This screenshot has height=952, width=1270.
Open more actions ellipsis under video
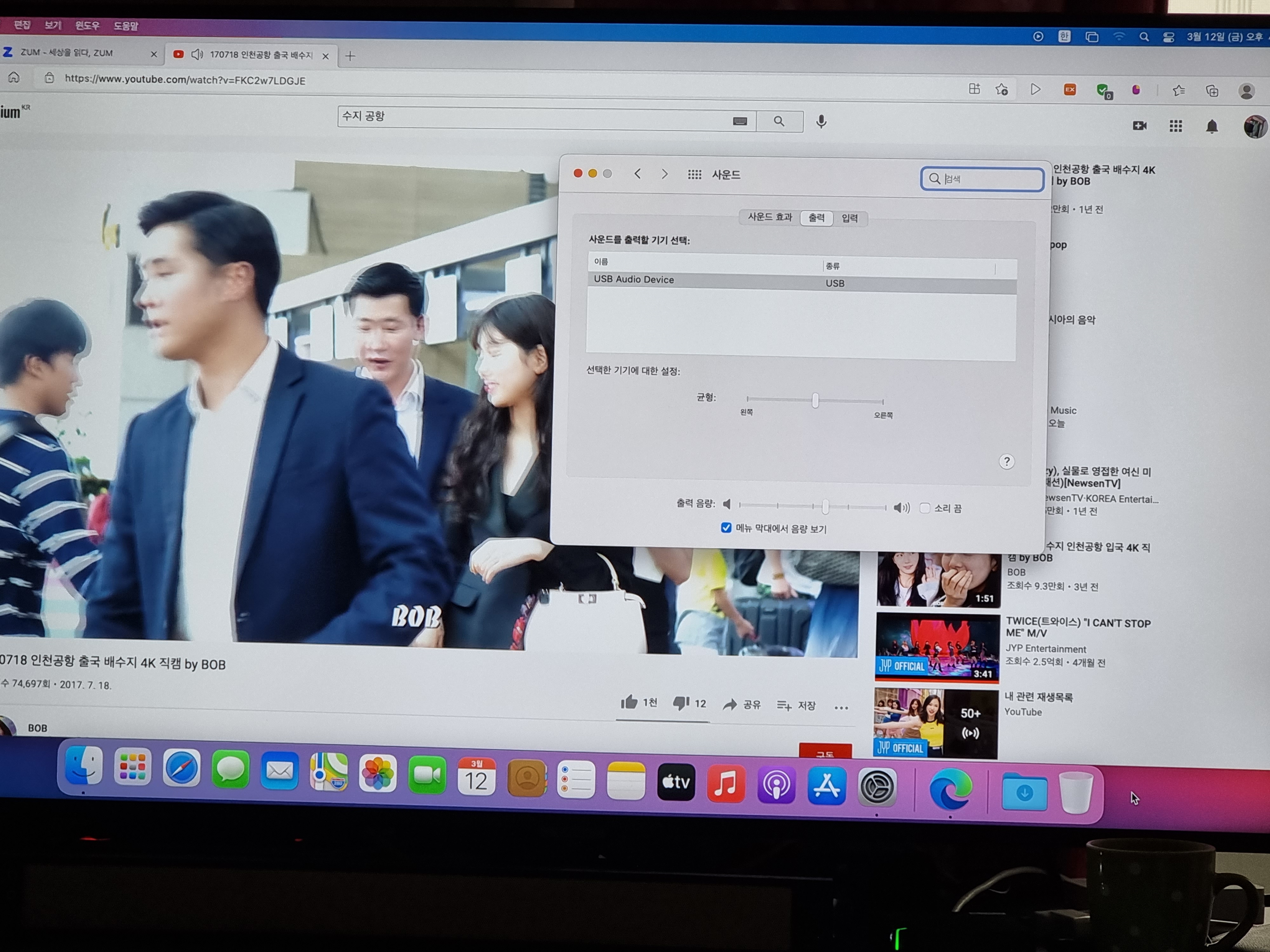click(841, 708)
